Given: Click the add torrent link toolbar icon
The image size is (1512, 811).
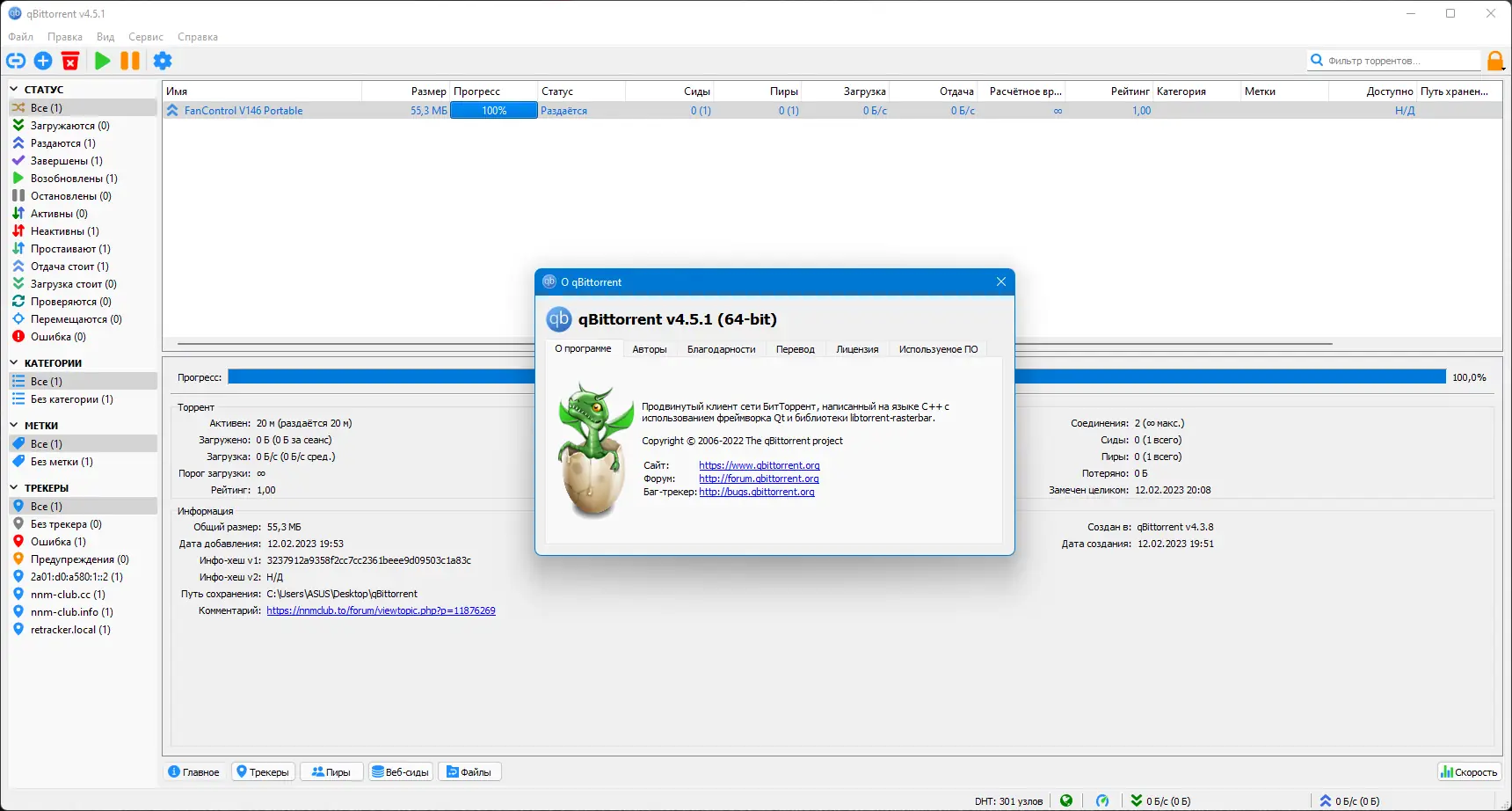Looking at the screenshot, I should coord(16,61).
